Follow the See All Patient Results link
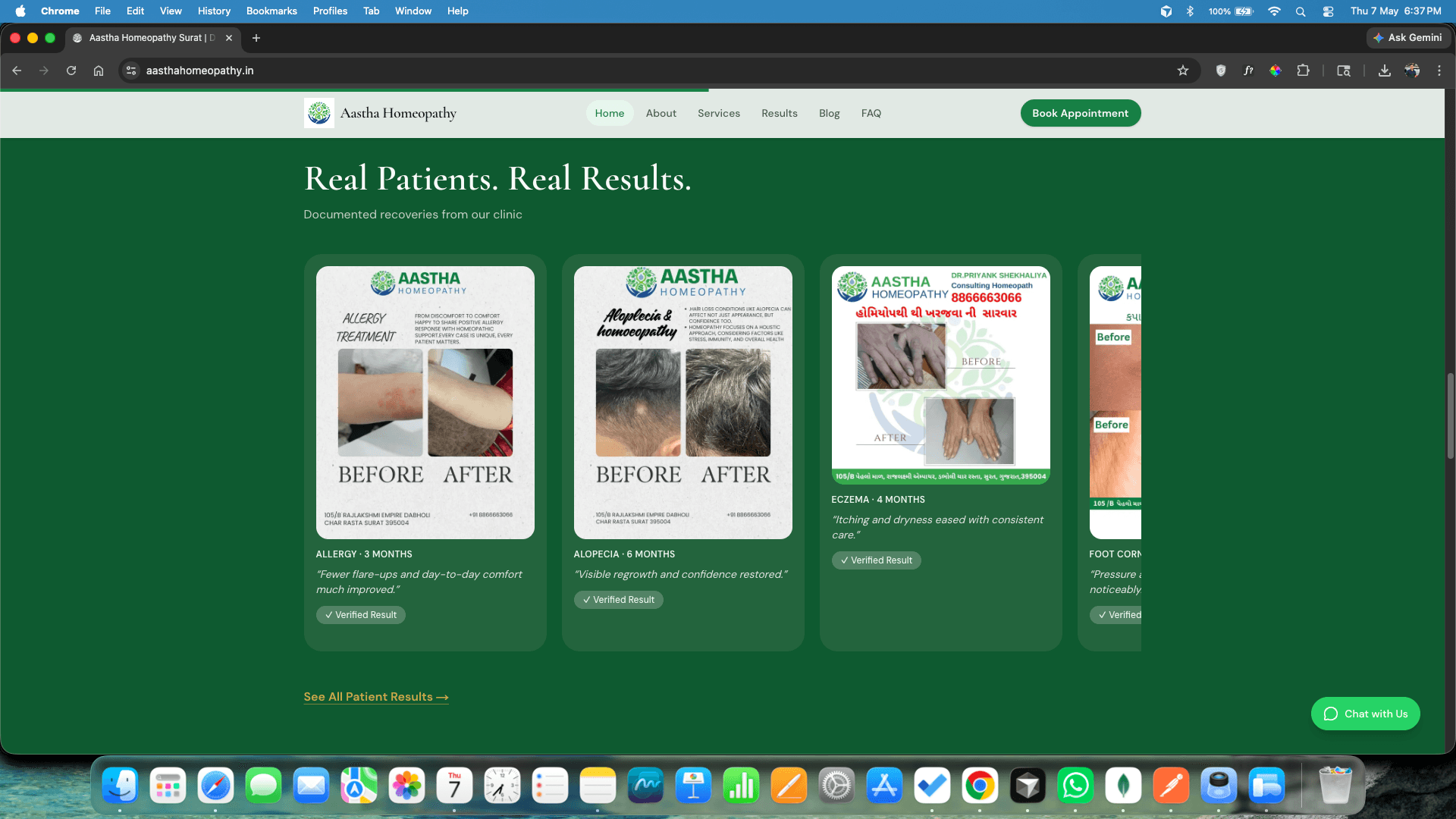1456x819 pixels. pos(376,697)
